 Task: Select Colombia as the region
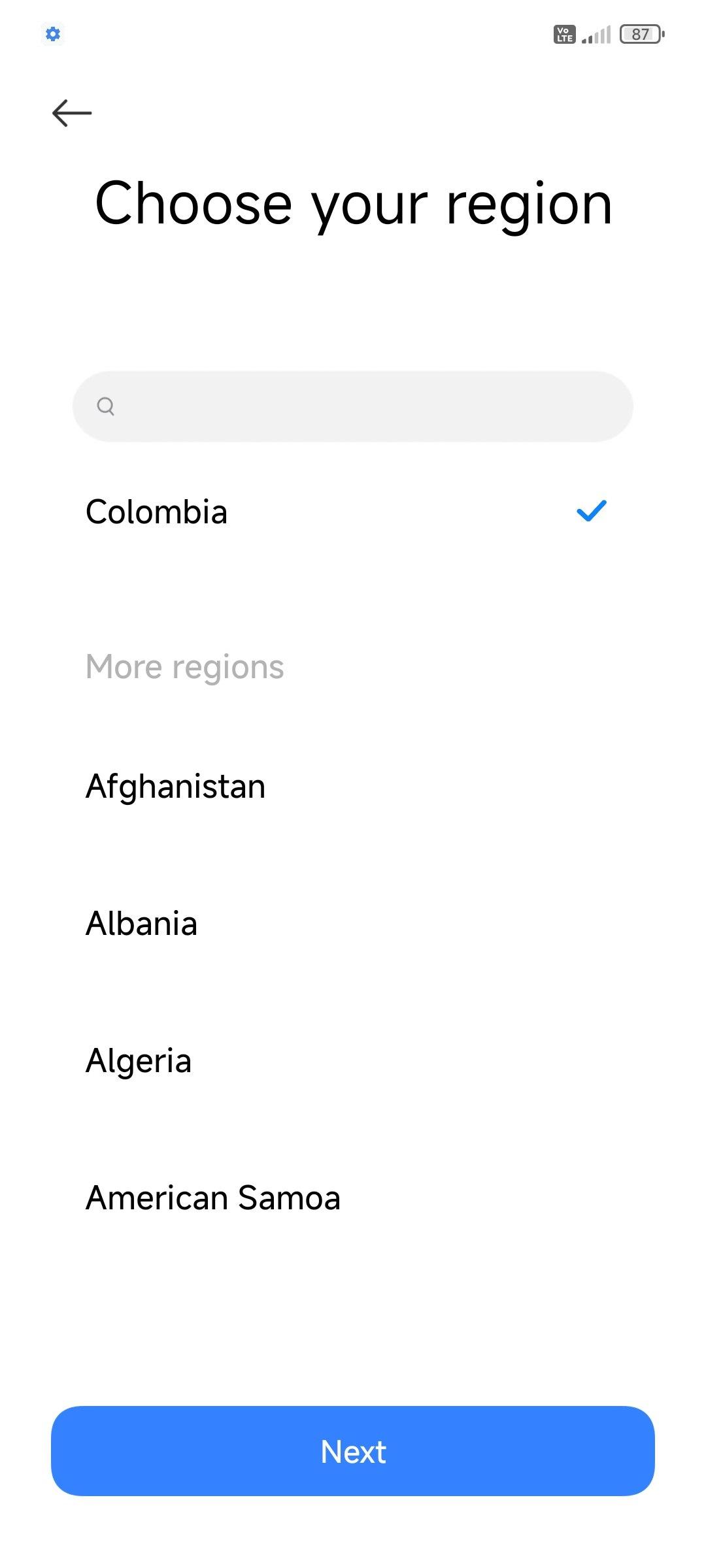[157, 512]
